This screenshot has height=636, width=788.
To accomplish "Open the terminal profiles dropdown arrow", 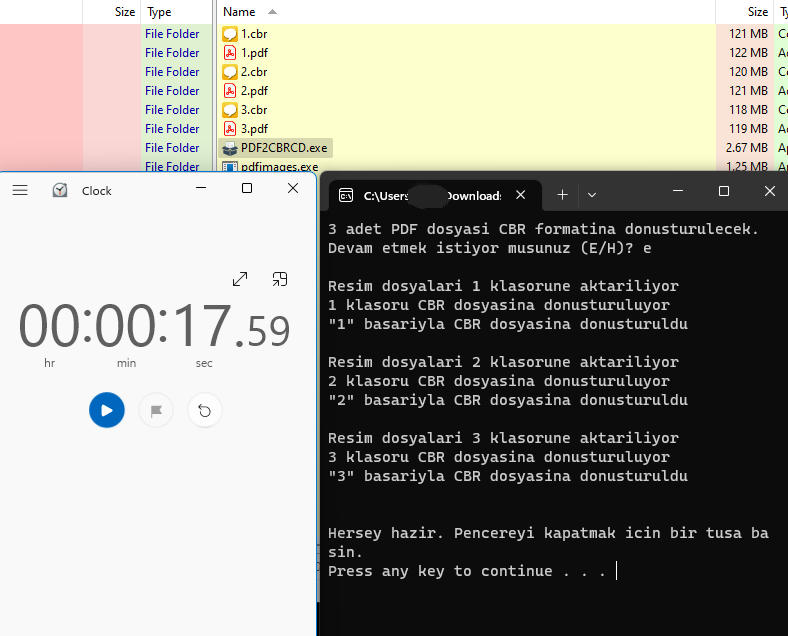I will (x=592, y=195).
